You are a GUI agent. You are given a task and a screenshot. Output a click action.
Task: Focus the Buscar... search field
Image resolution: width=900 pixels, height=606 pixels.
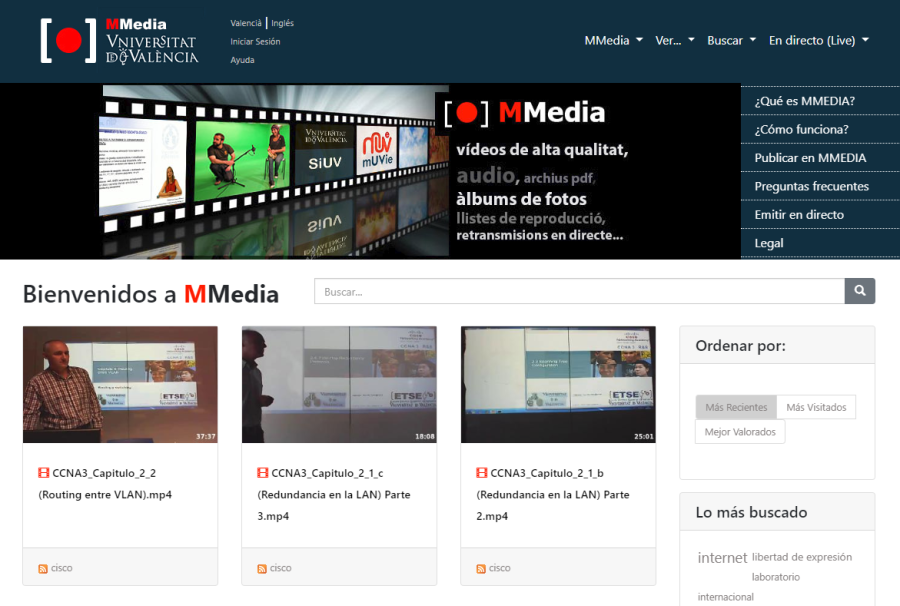[579, 291]
